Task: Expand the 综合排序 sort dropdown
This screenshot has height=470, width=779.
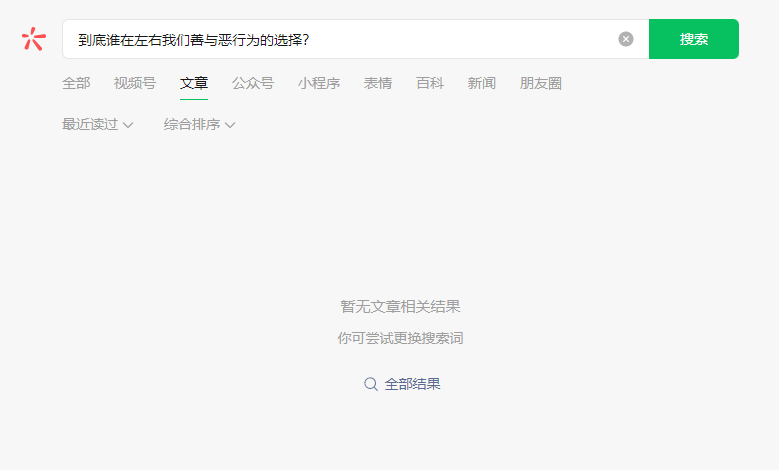Action: pyautogui.click(x=199, y=124)
